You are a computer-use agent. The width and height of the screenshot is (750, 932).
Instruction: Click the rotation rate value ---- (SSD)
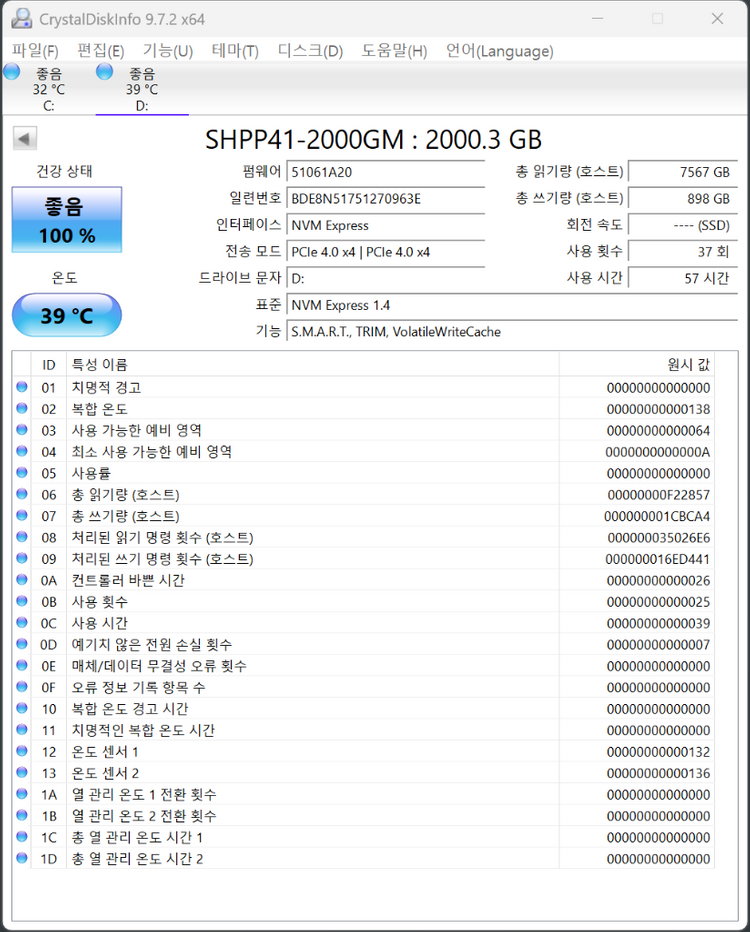[x=683, y=225]
